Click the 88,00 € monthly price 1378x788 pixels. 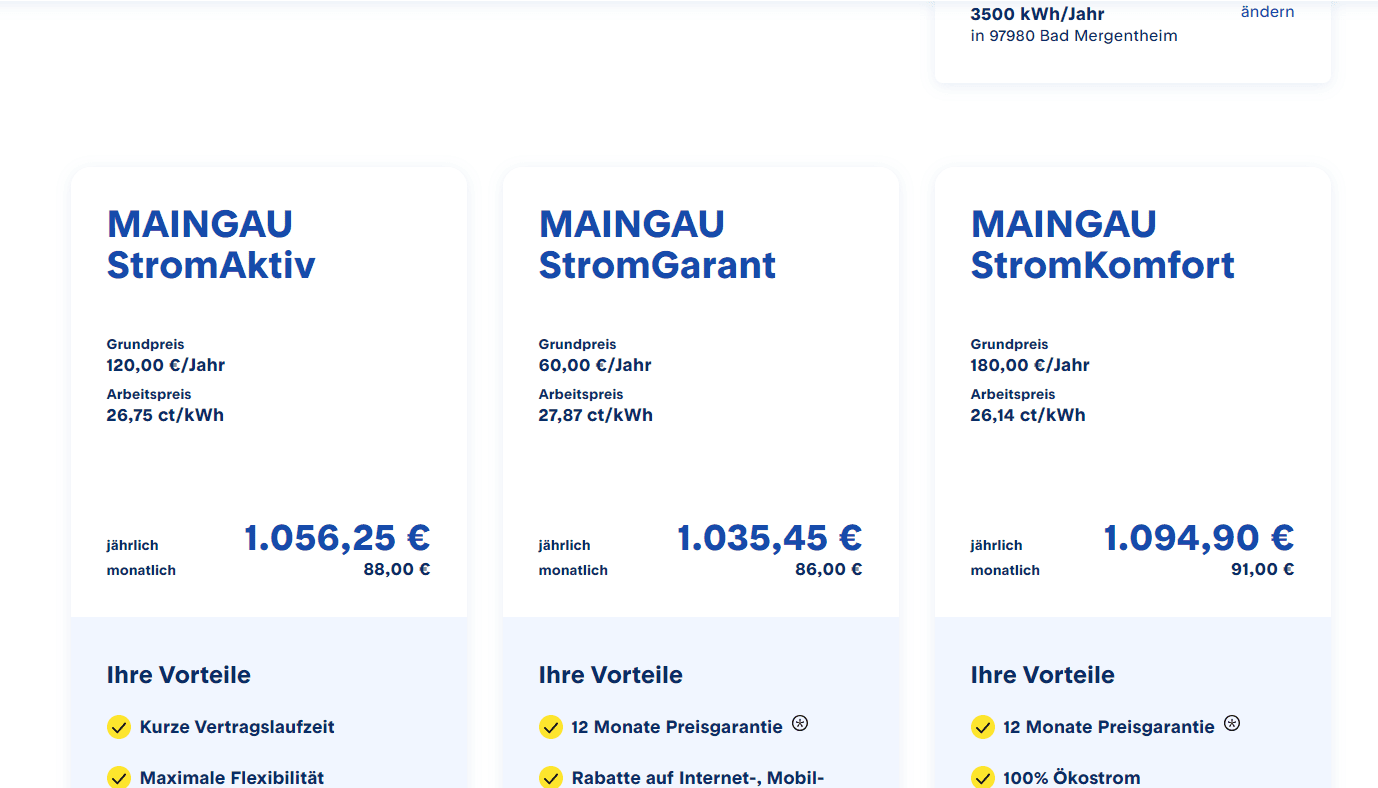click(397, 570)
